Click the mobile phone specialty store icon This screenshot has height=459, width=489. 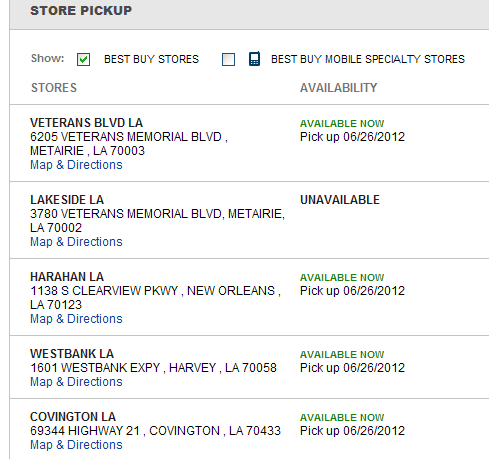coord(254,59)
